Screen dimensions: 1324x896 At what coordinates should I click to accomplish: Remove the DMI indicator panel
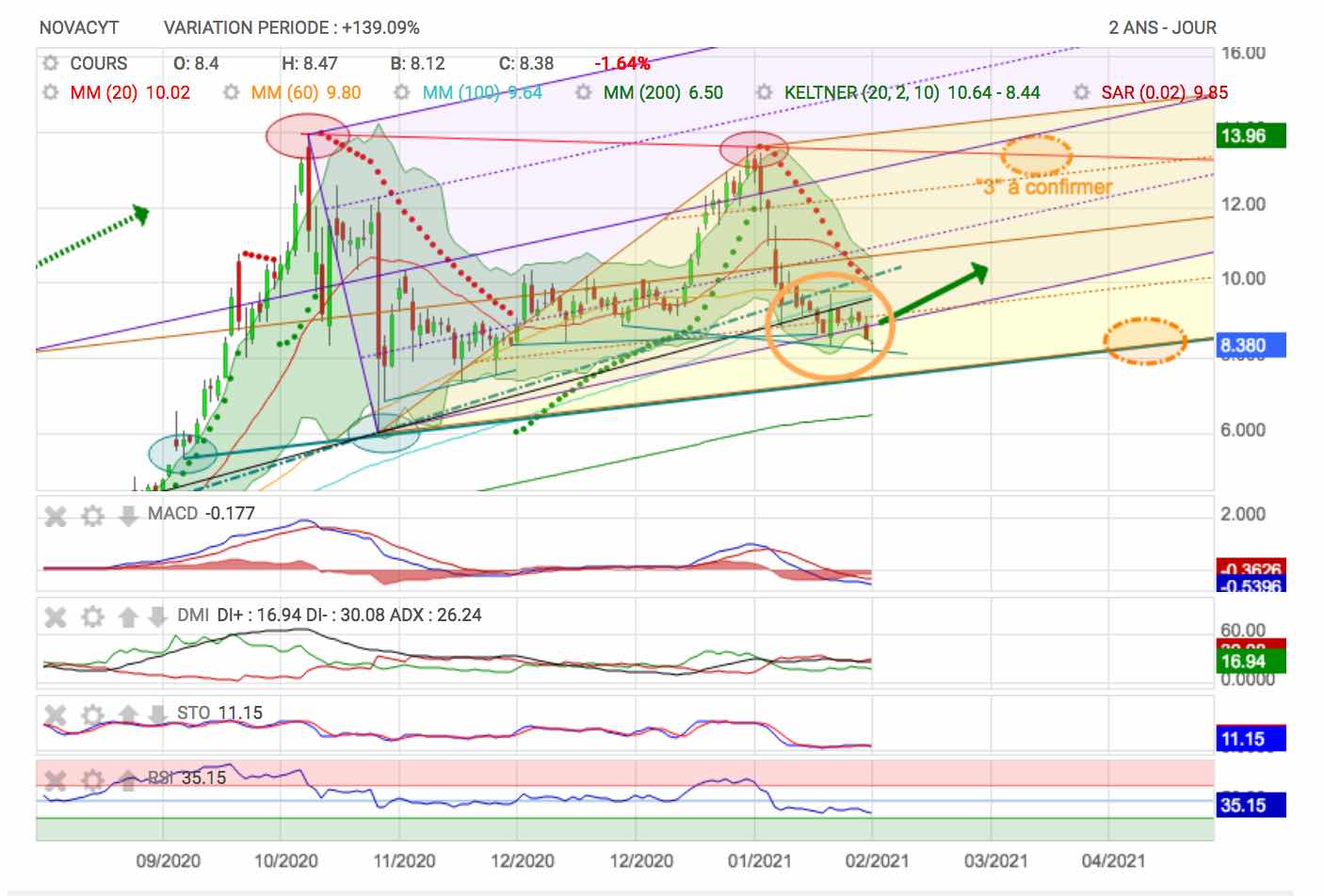click(57, 617)
